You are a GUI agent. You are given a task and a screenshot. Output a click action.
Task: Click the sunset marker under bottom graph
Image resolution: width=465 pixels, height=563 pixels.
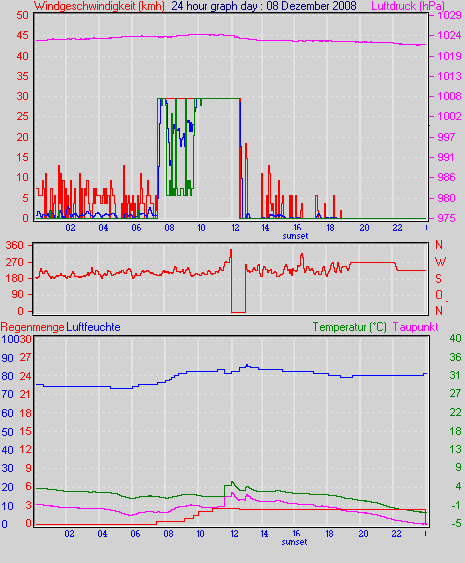click(294, 542)
